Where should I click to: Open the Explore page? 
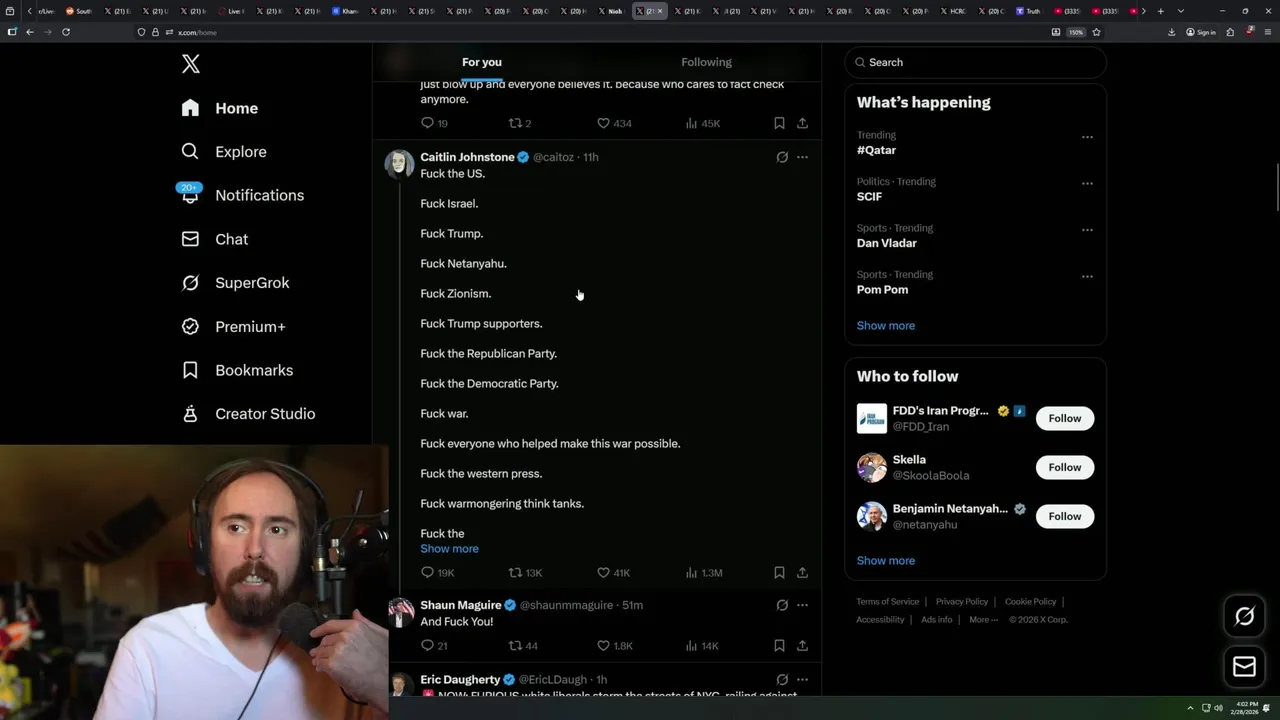click(224, 152)
